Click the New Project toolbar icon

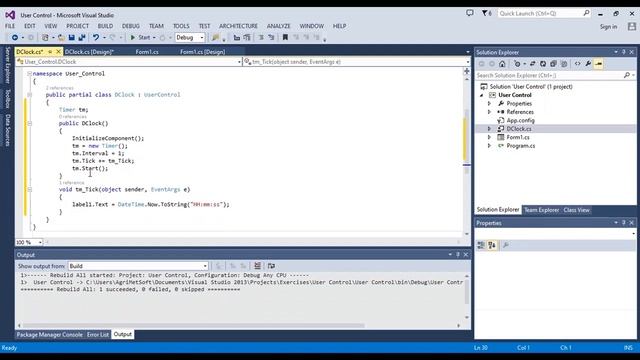[45, 38]
